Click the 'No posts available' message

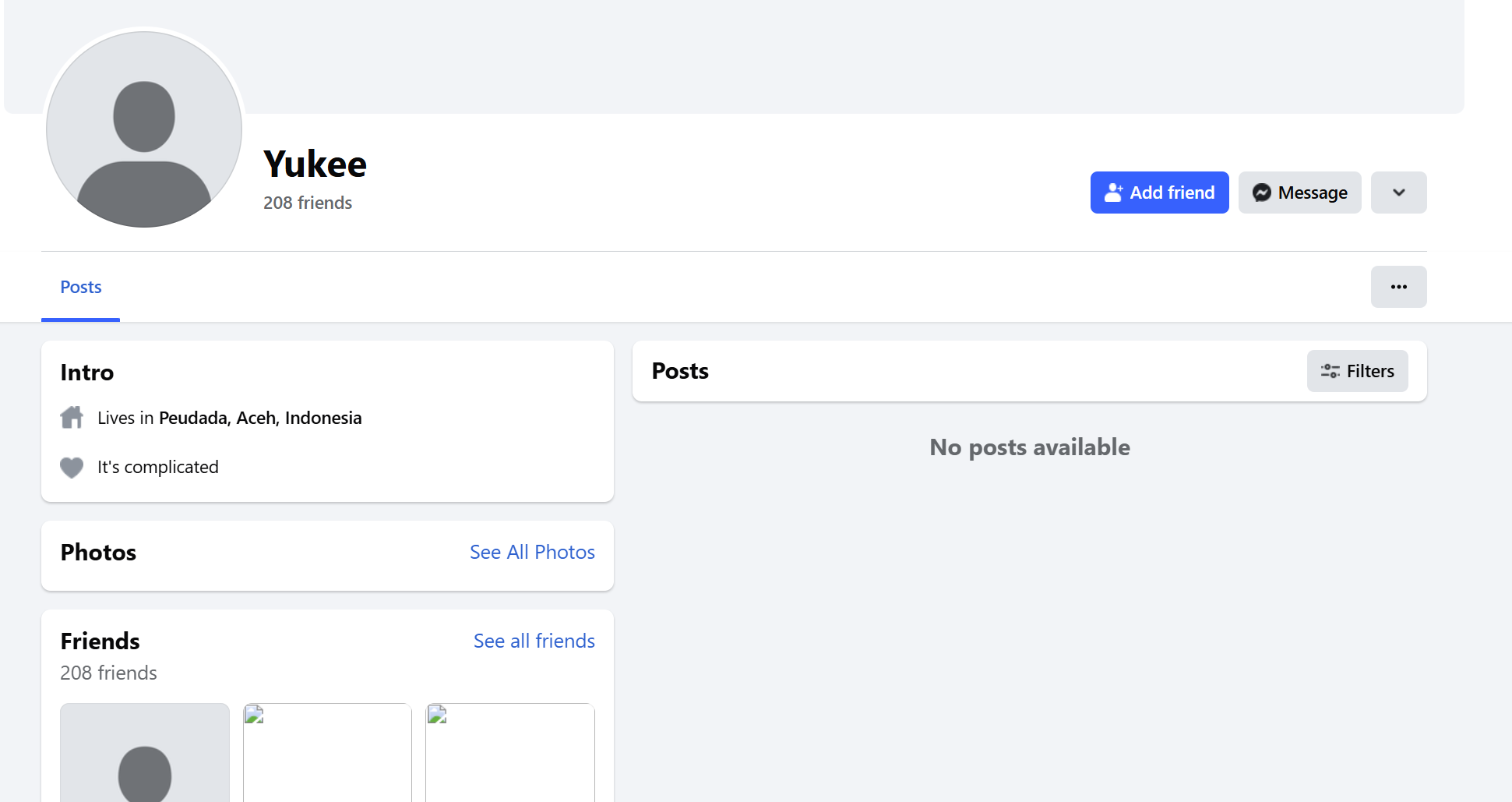click(1030, 447)
